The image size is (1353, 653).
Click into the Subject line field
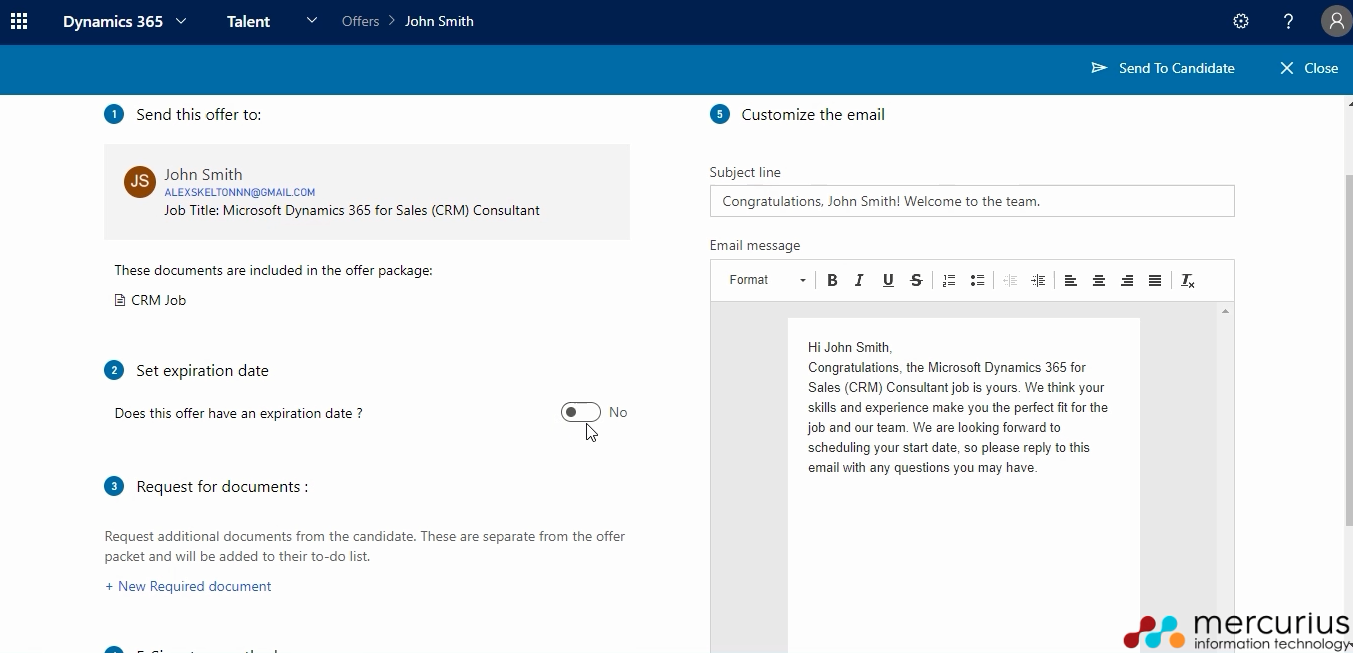972,201
